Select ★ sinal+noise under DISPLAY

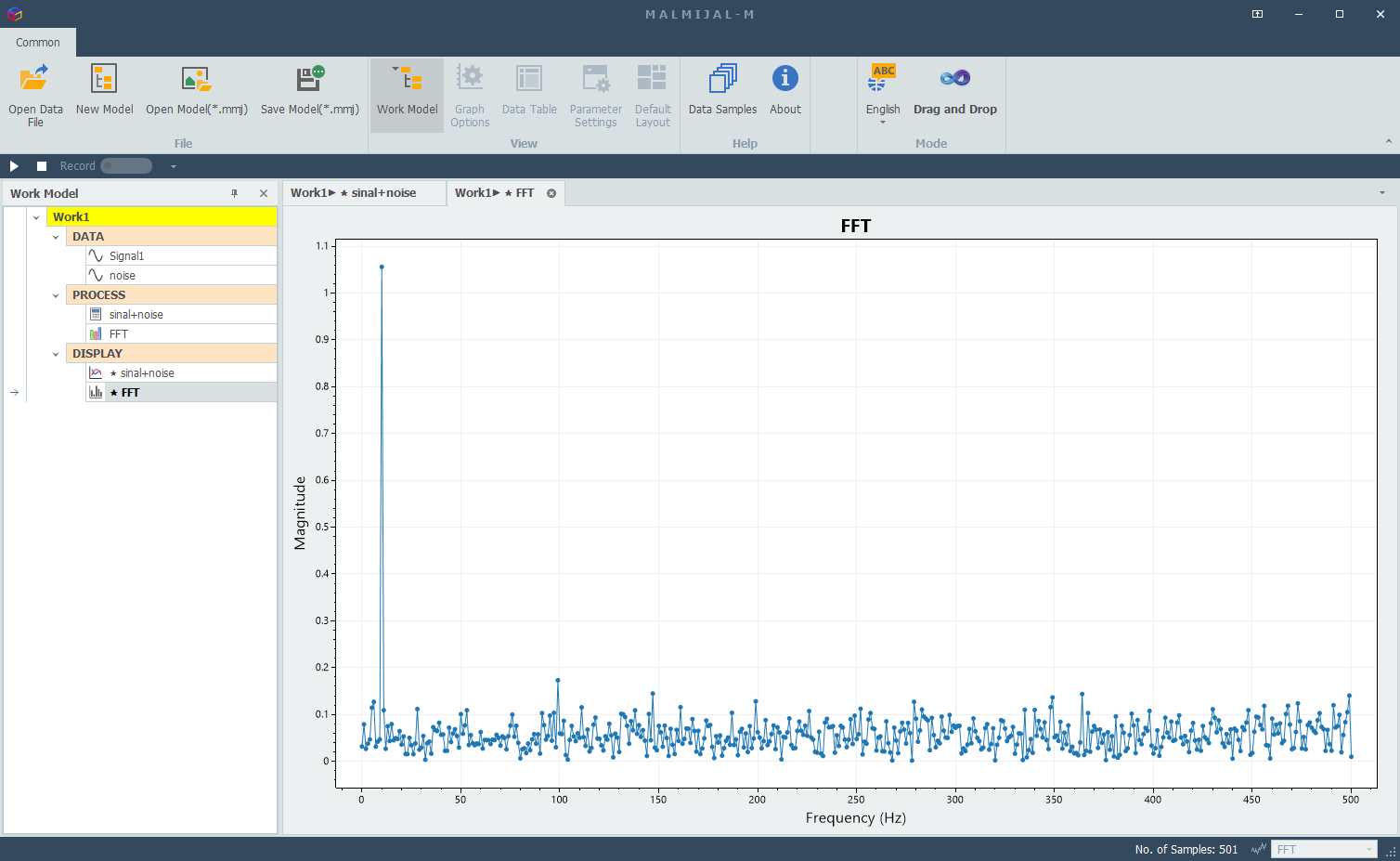point(181,373)
